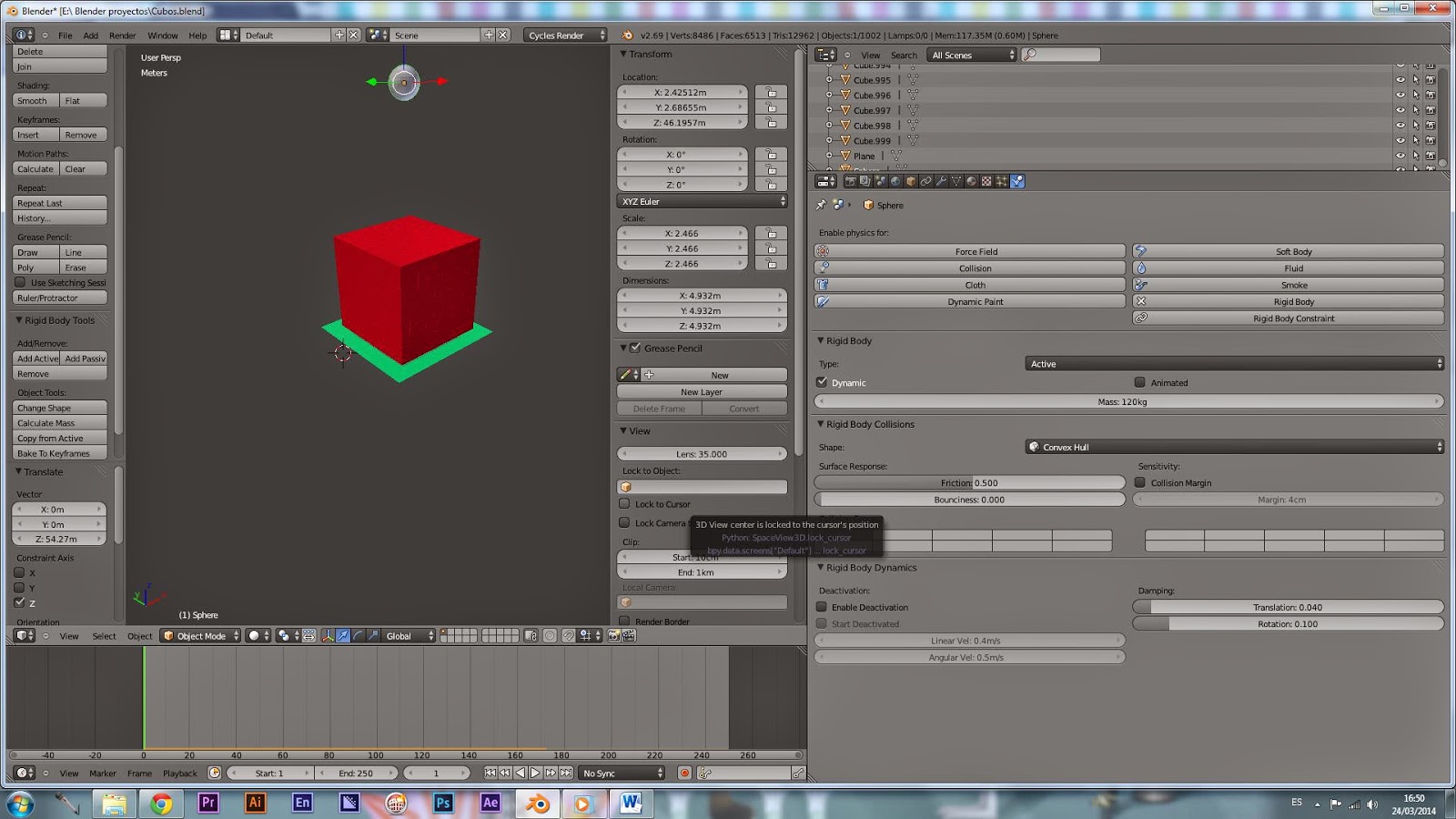Adjust the Friction slider value
Image resolution: width=1456 pixels, height=819 pixels.
click(x=969, y=482)
